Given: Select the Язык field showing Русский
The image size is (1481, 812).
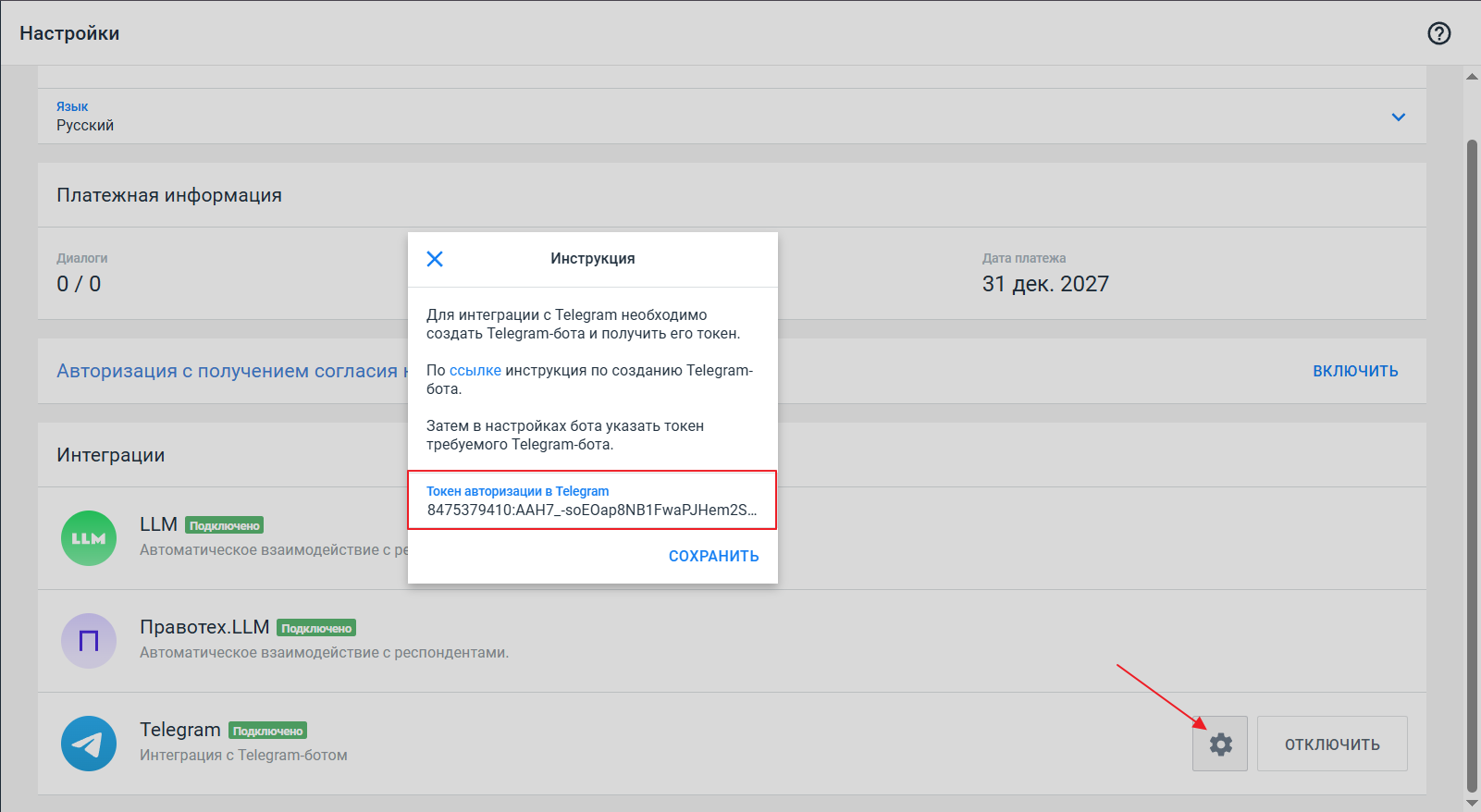Looking at the screenshot, I should (x=648, y=117).
